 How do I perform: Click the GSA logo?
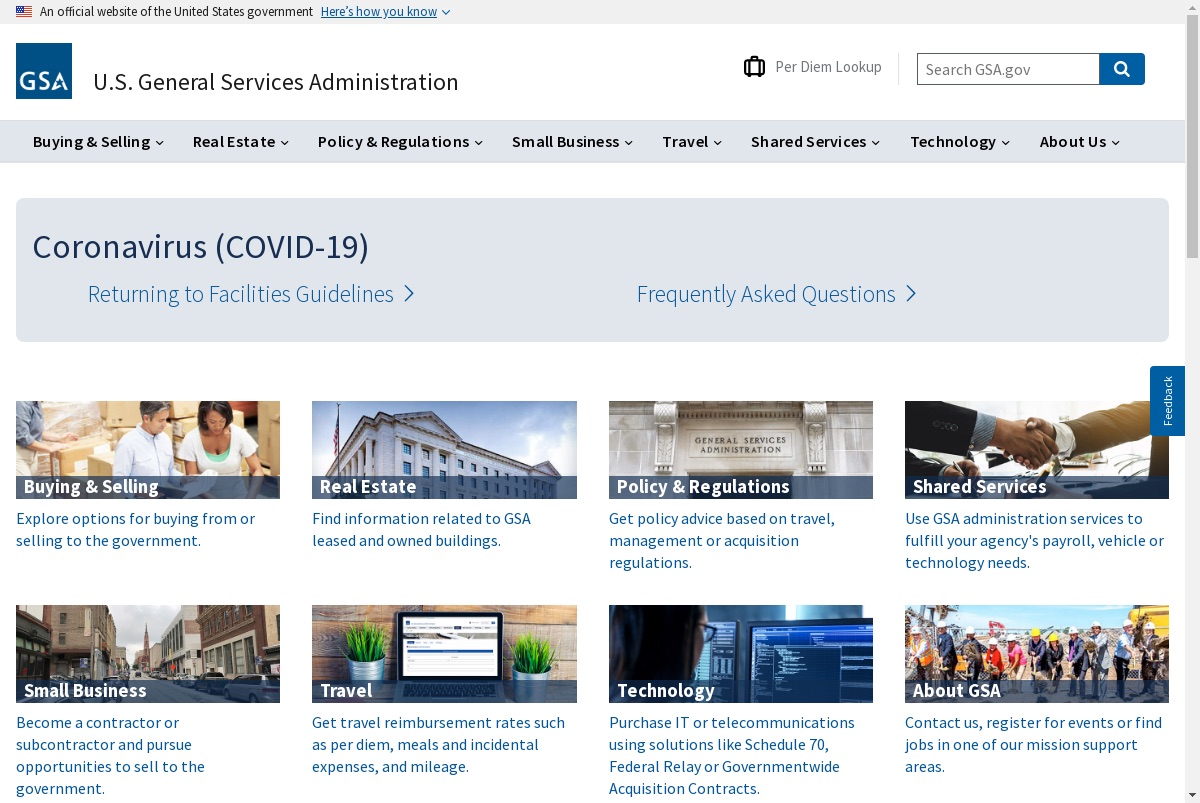(x=44, y=71)
